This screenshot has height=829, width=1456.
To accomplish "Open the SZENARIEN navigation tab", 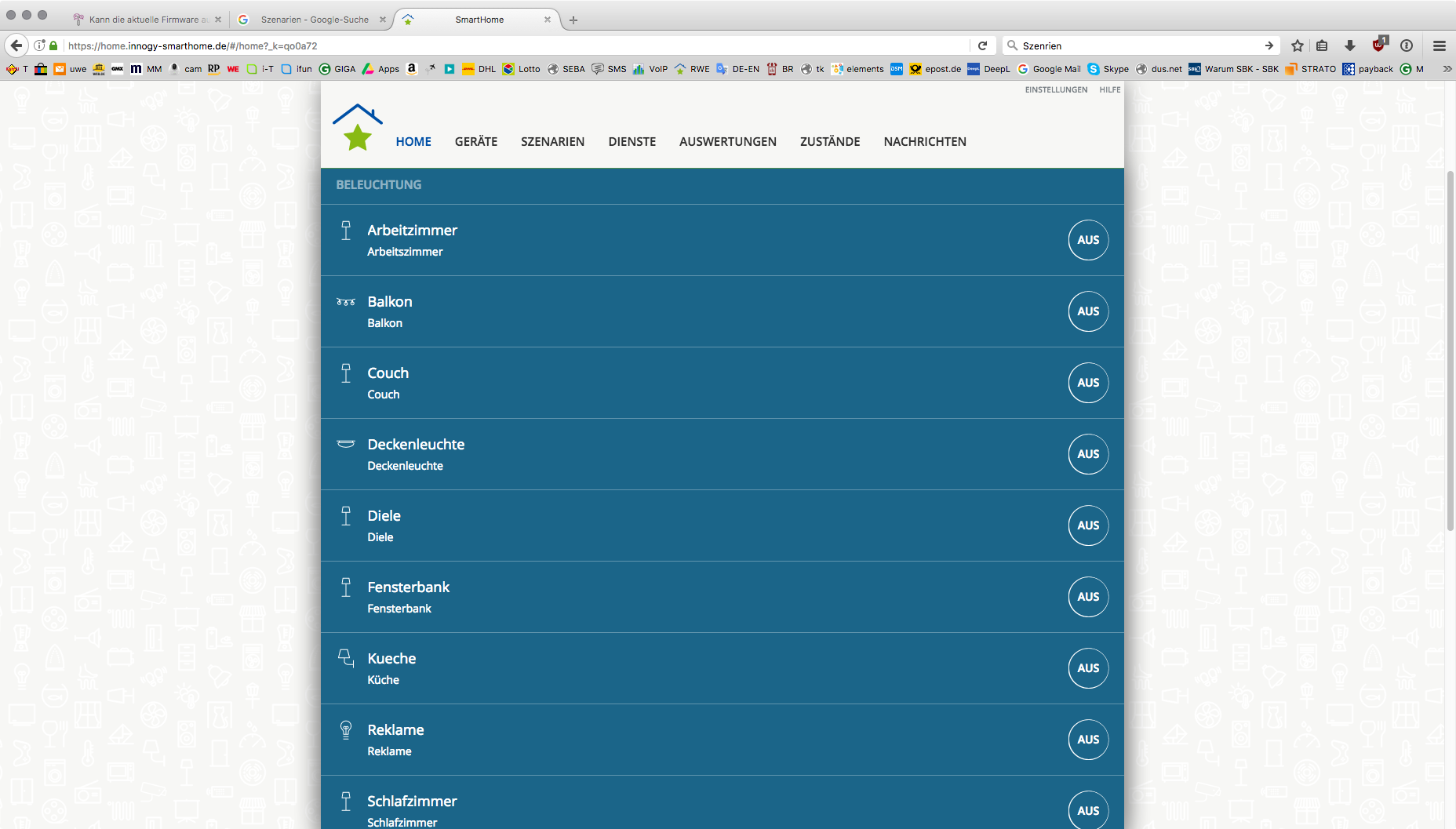I will [x=552, y=141].
